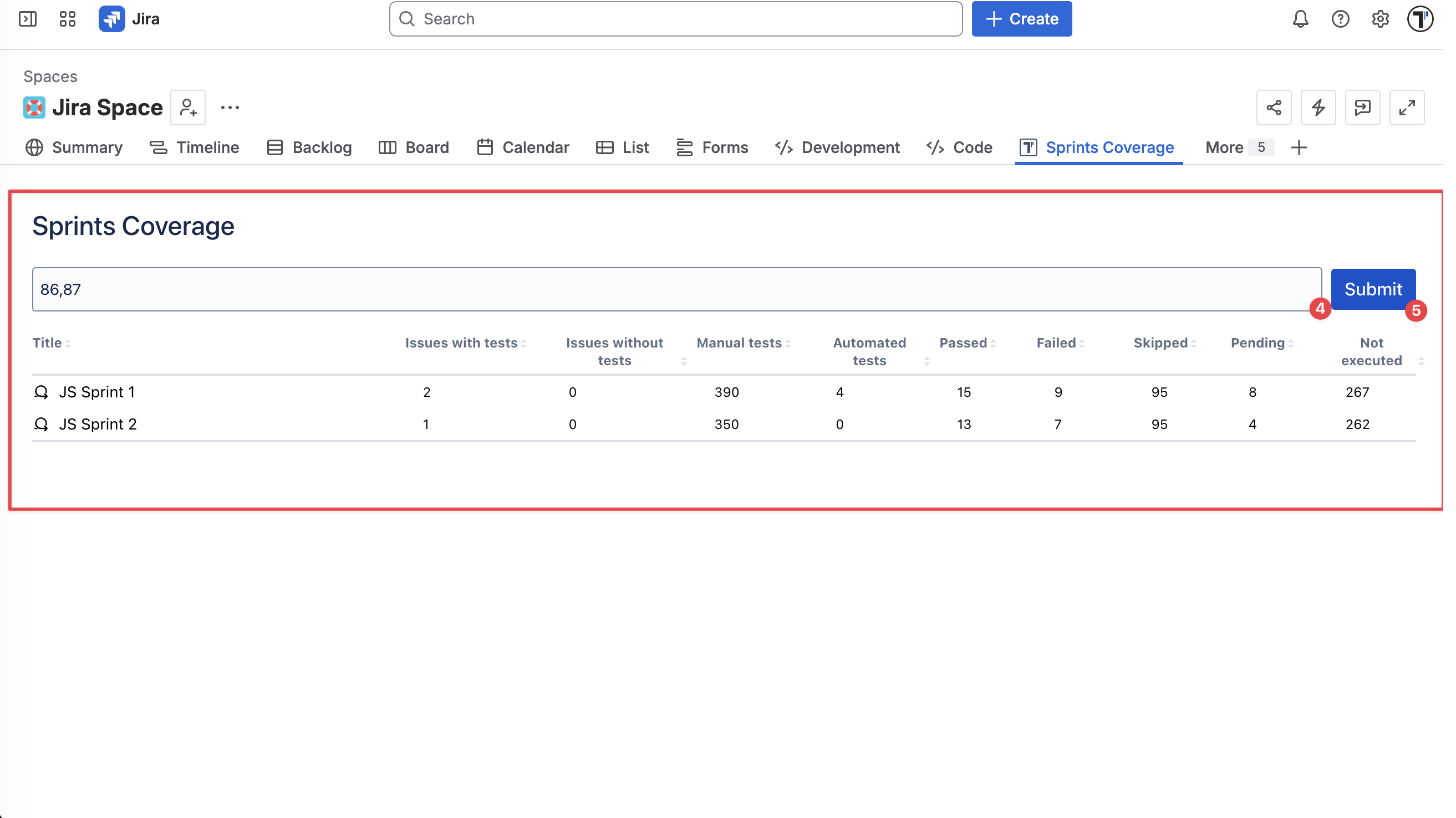The image size is (1456, 818).
Task: Sort by Issues with tests arrows
Action: click(523, 344)
